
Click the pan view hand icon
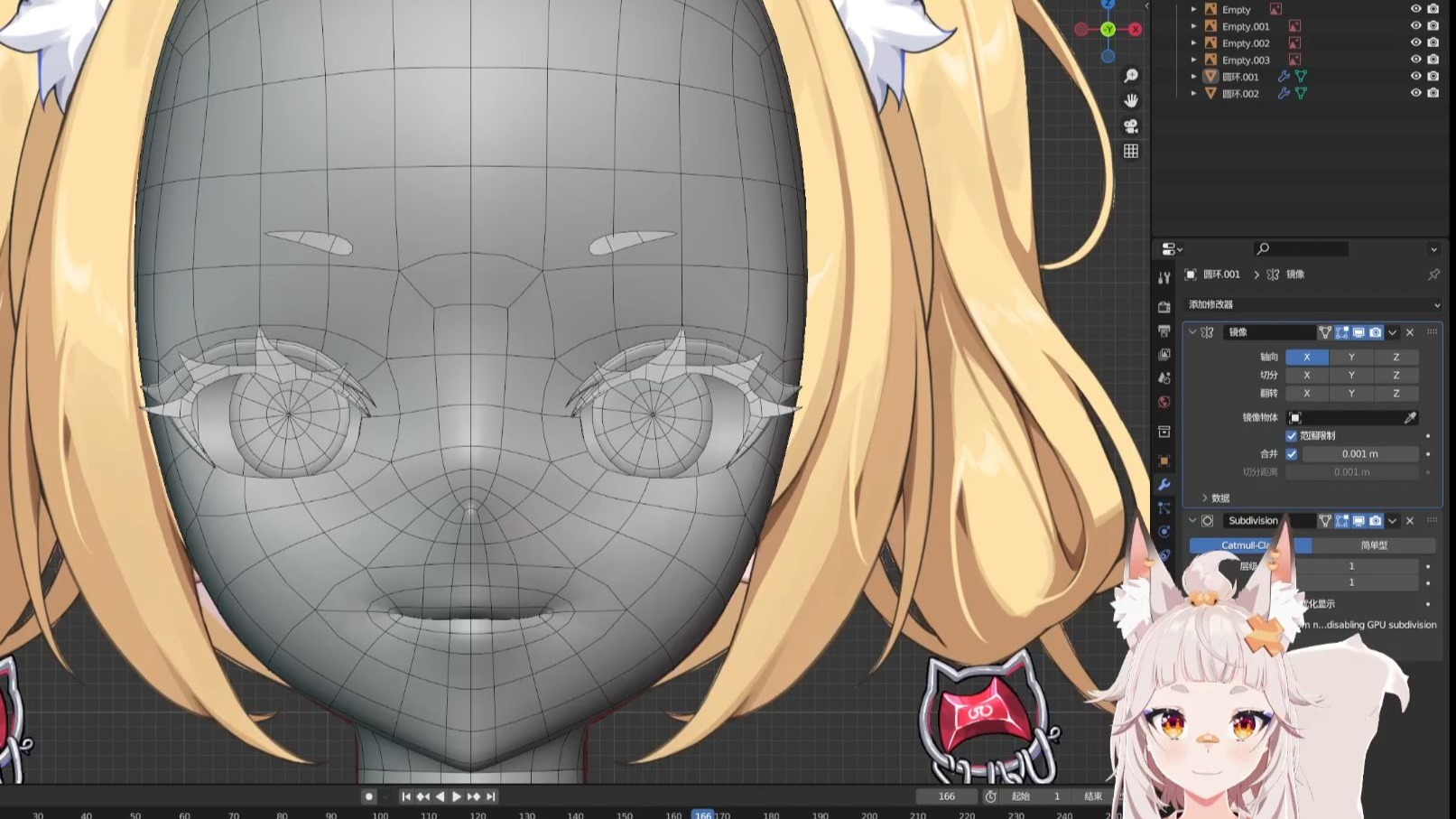pyautogui.click(x=1131, y=101)
